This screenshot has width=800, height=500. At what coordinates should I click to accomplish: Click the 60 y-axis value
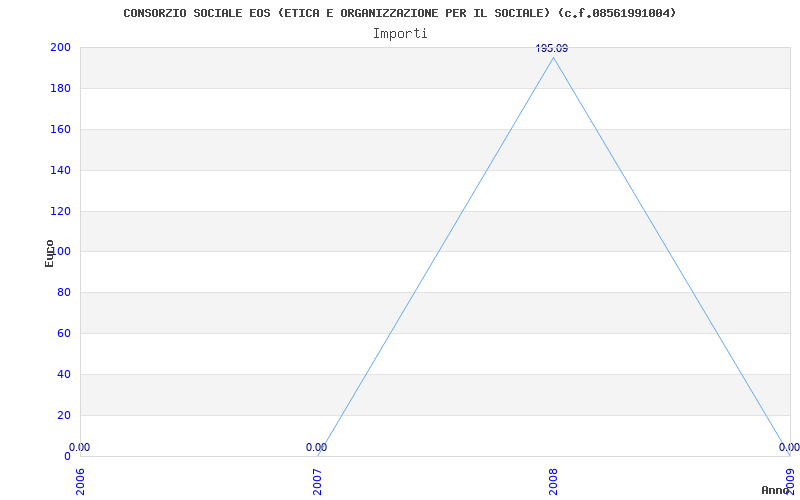(64, 334)
